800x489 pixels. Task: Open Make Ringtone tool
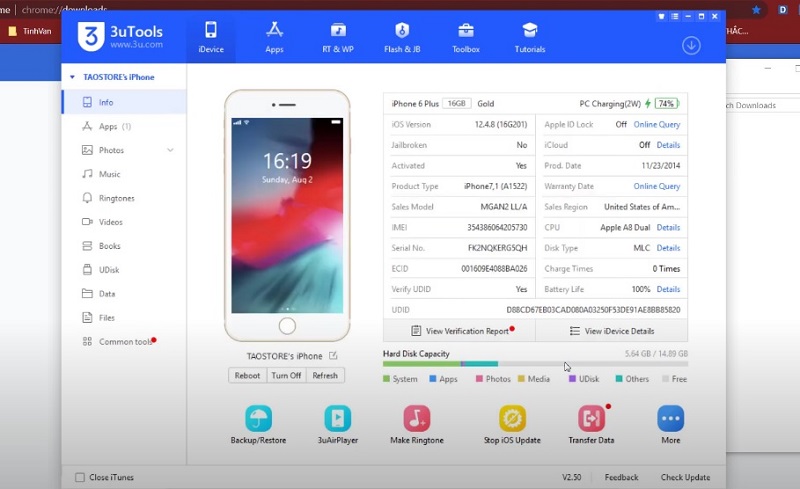(417, 425)
